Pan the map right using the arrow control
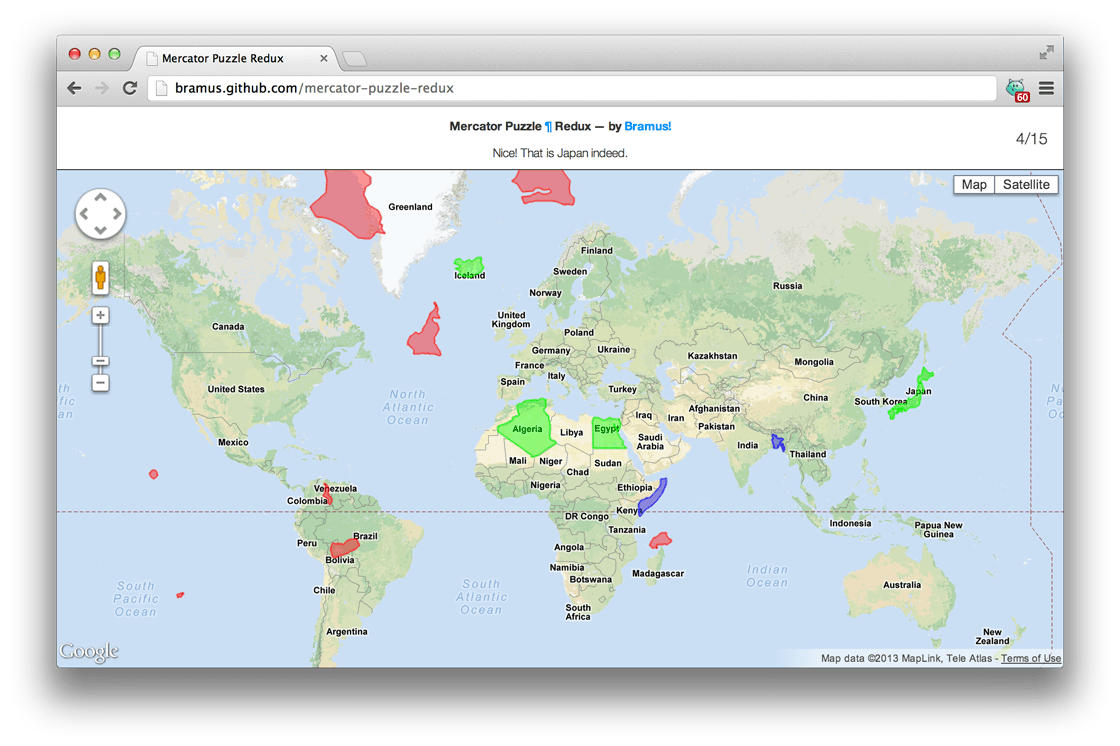 coord(118,214)
